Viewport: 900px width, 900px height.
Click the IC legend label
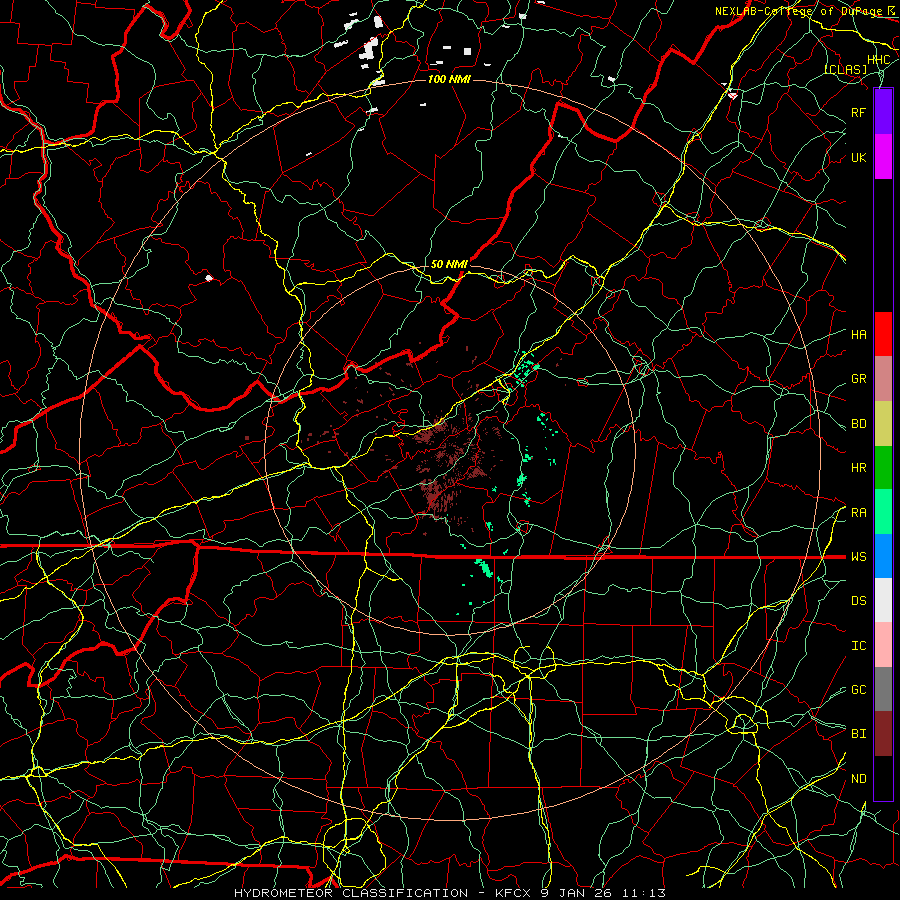(x=858, y=646)
